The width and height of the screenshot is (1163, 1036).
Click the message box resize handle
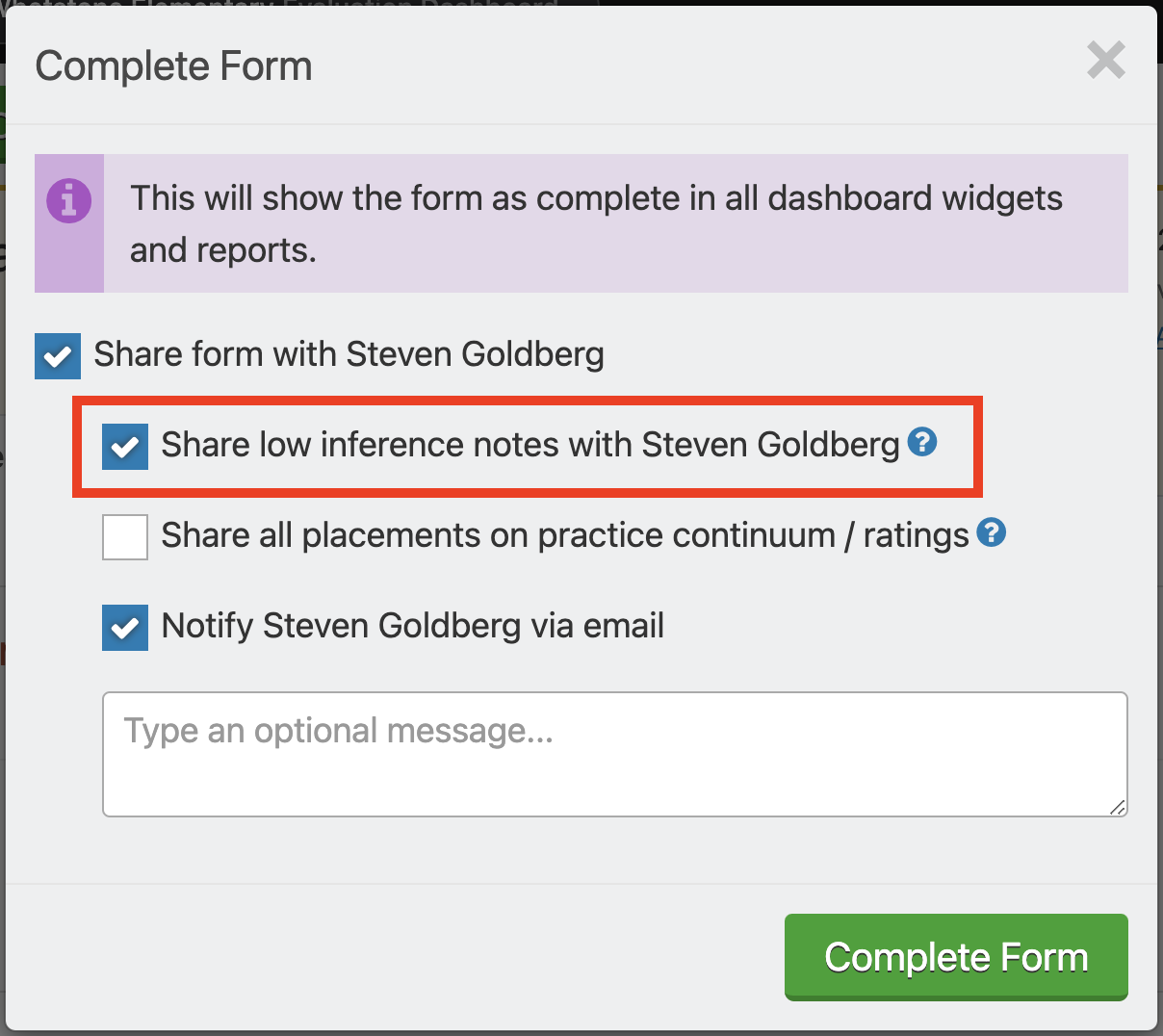(x=1118, y=807)
